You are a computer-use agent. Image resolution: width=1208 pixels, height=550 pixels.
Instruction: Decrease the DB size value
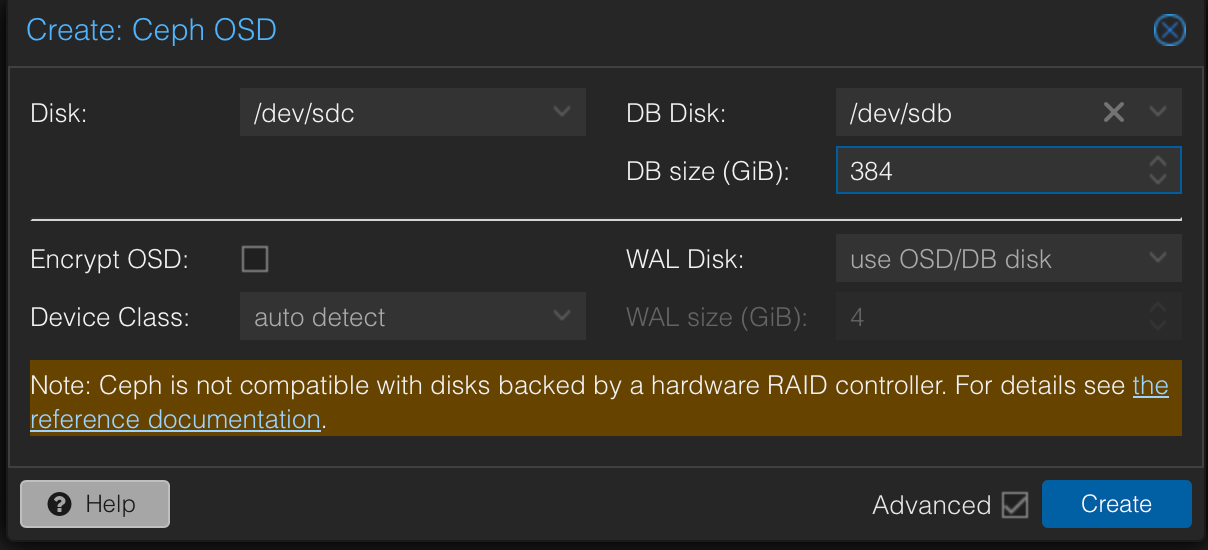click(1158, 179)
